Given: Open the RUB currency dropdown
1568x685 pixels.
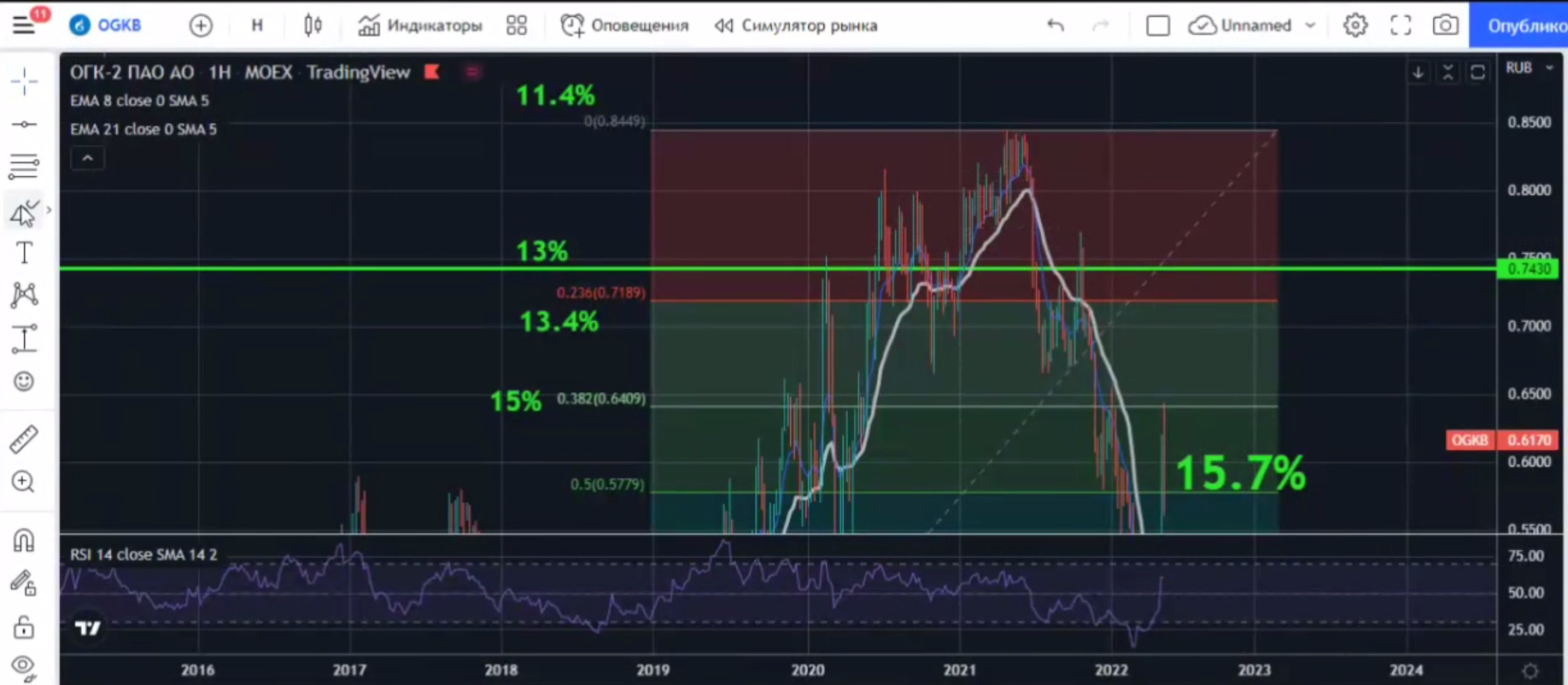Looking at the screenshot, I should pyautogui.click(x=1529, y=67).
